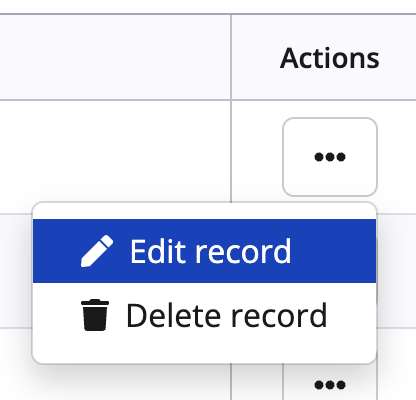Click the Actions column header
416x400 pixels.
(x=330, y=58)
